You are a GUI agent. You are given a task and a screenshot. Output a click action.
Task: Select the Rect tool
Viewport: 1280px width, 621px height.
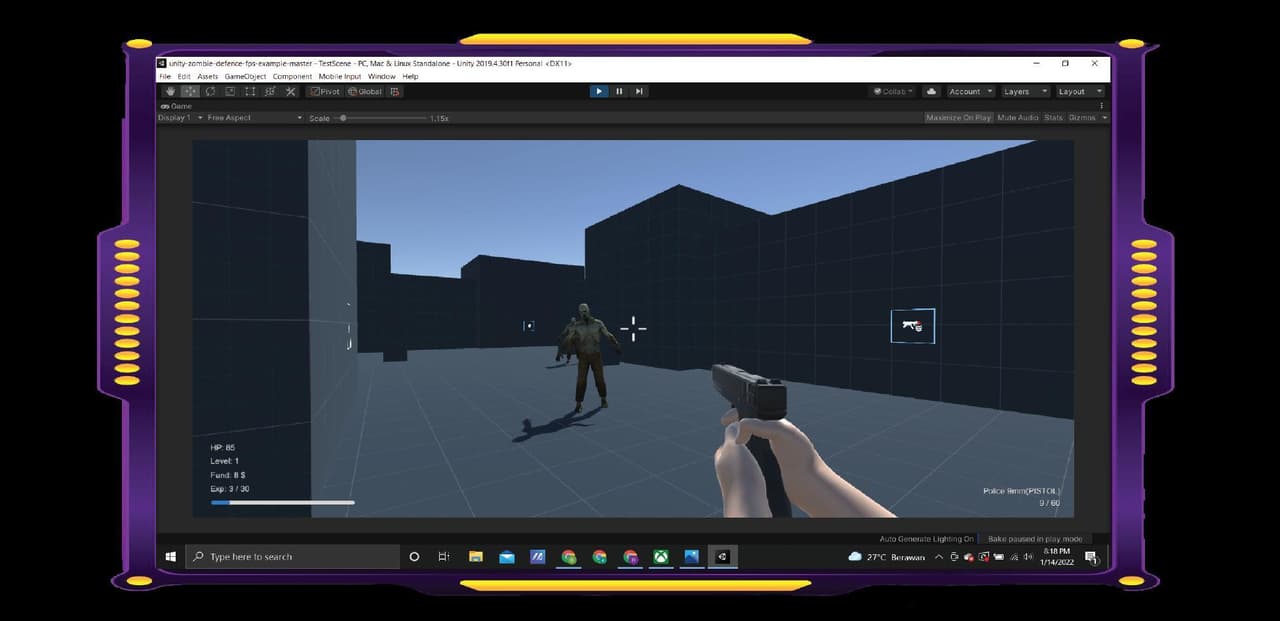pyautogui.click(x=249, y=91)
